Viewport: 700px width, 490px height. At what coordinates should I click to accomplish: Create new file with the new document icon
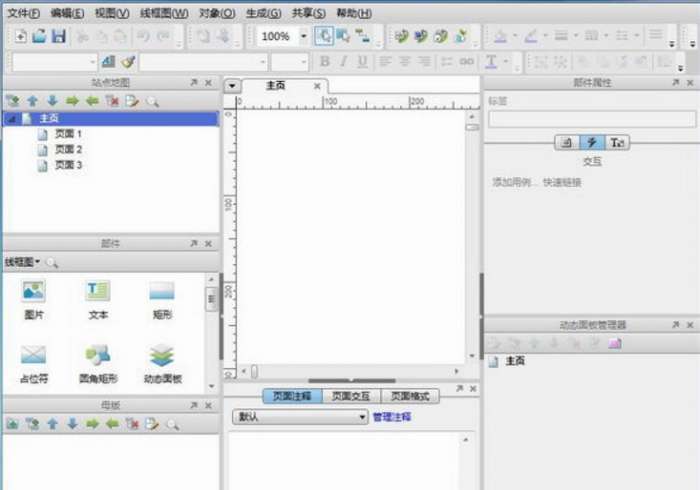[21, 36]
